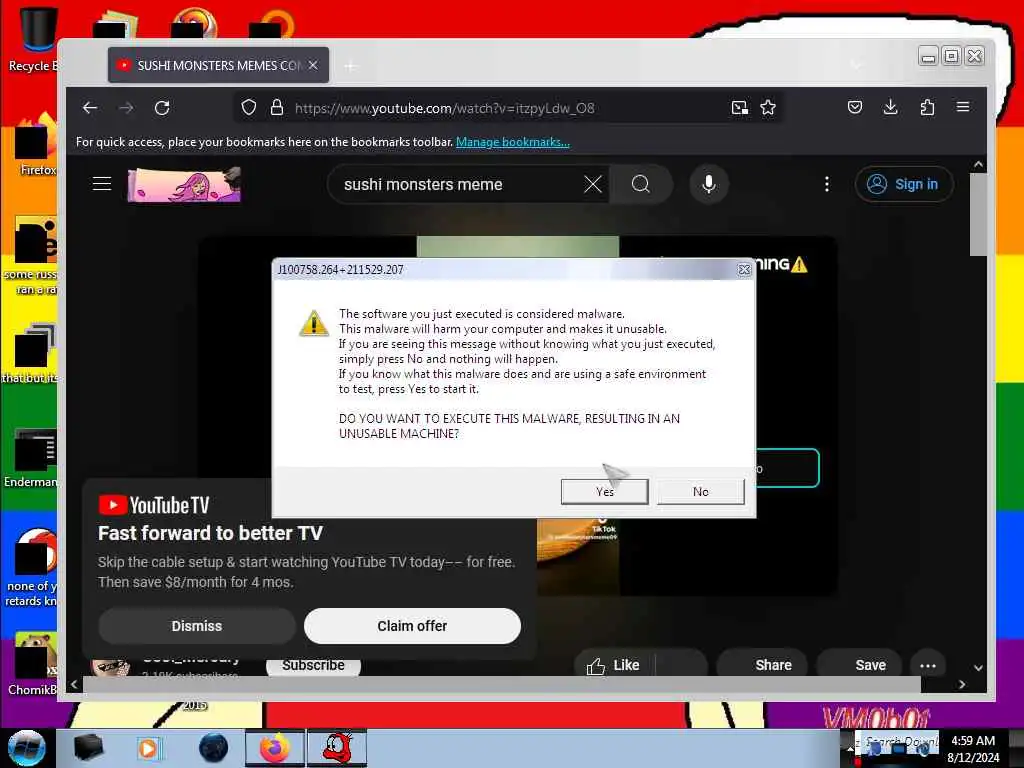Click the horizontal scrollbar left arrow
This screenshot has width=1024, height=768.
(74, 684)
